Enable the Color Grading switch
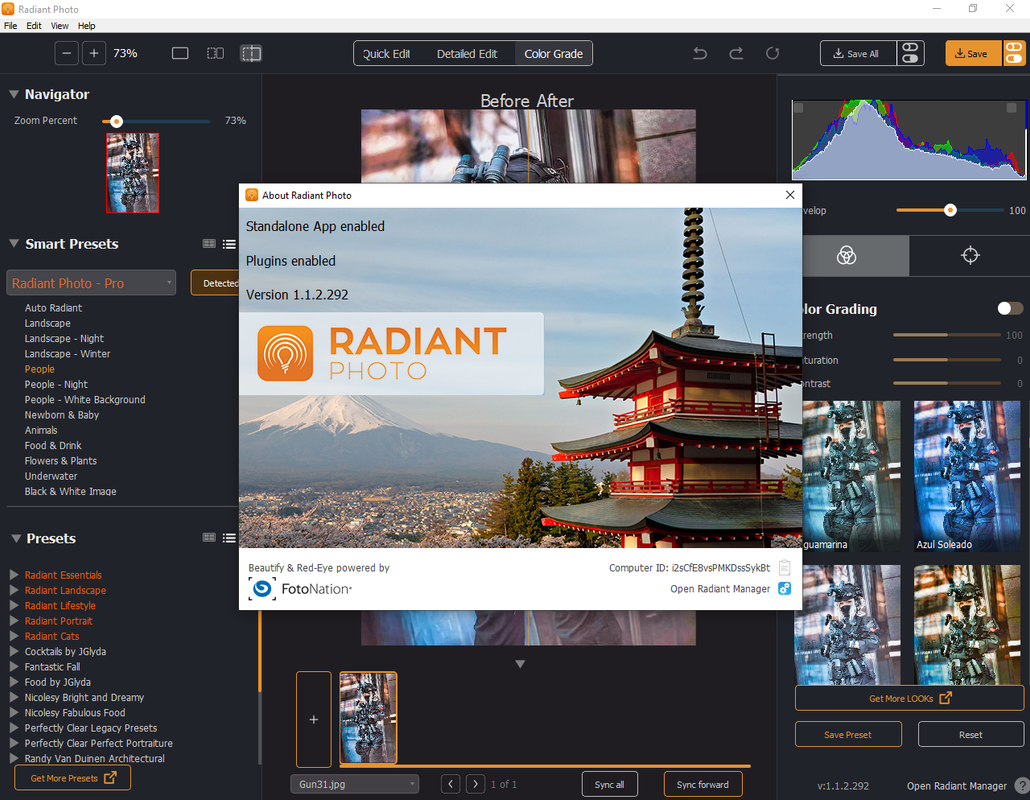The width and height of the screenshot is (1030, 800). pos(1010,309)
